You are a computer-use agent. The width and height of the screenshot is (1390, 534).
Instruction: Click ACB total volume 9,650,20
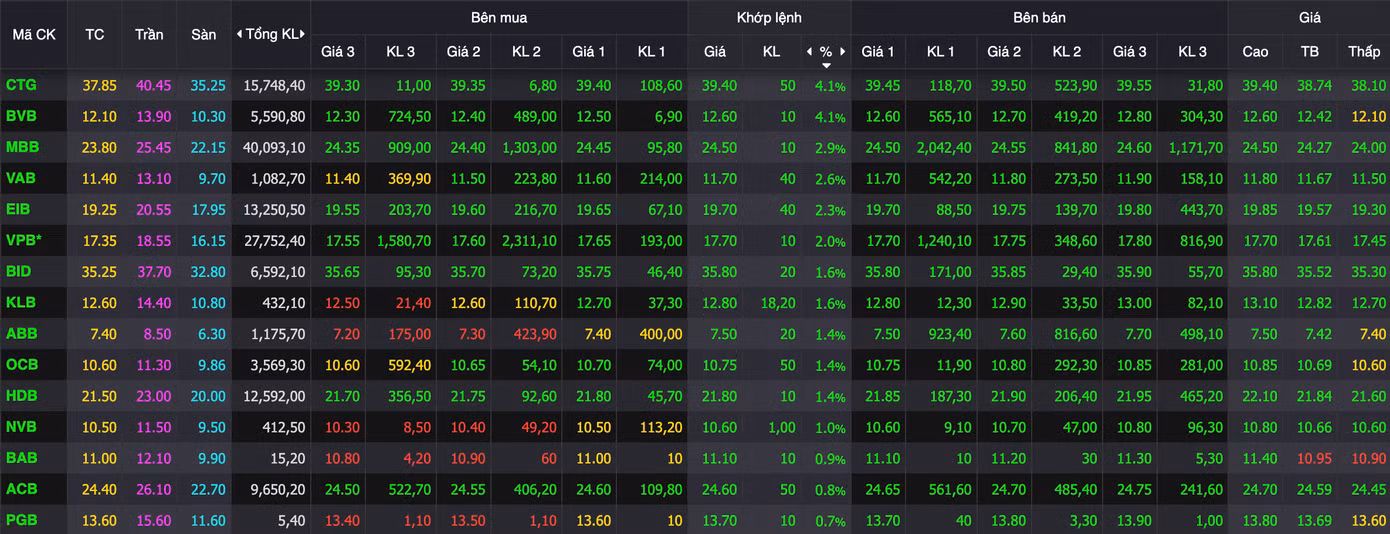pos(279,489)
